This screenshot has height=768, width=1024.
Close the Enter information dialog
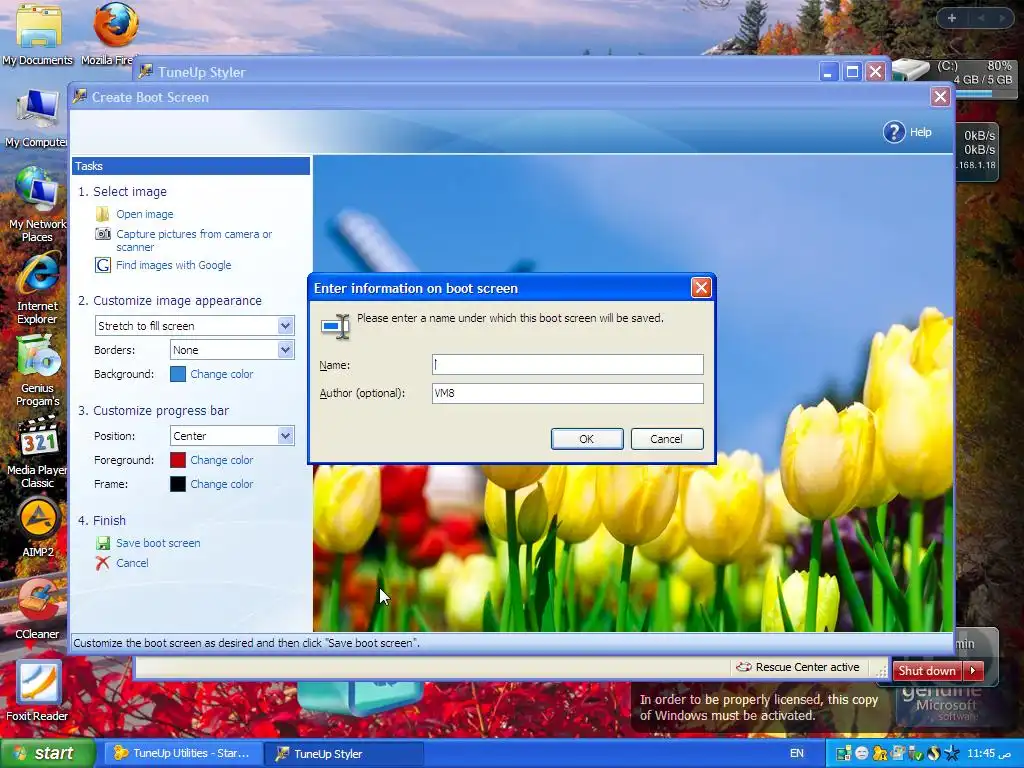[x=701, y=288]
